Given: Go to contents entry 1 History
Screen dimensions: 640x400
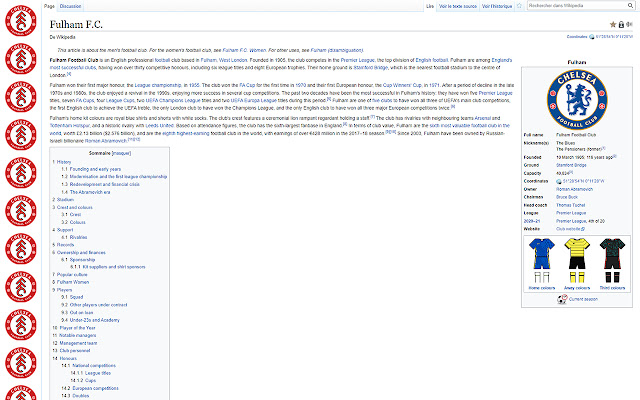Looking at the screenshot, I should tap(62, 162).
